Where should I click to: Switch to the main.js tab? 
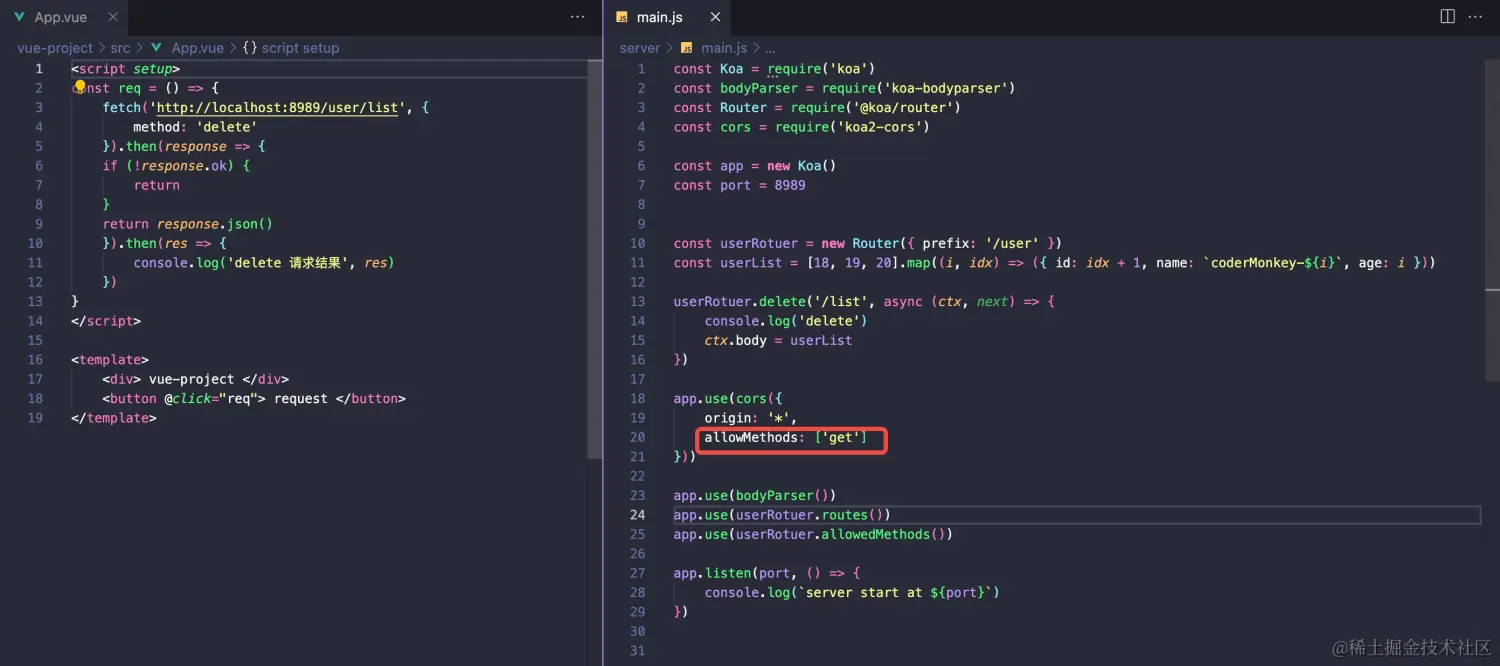pos(666,17)
